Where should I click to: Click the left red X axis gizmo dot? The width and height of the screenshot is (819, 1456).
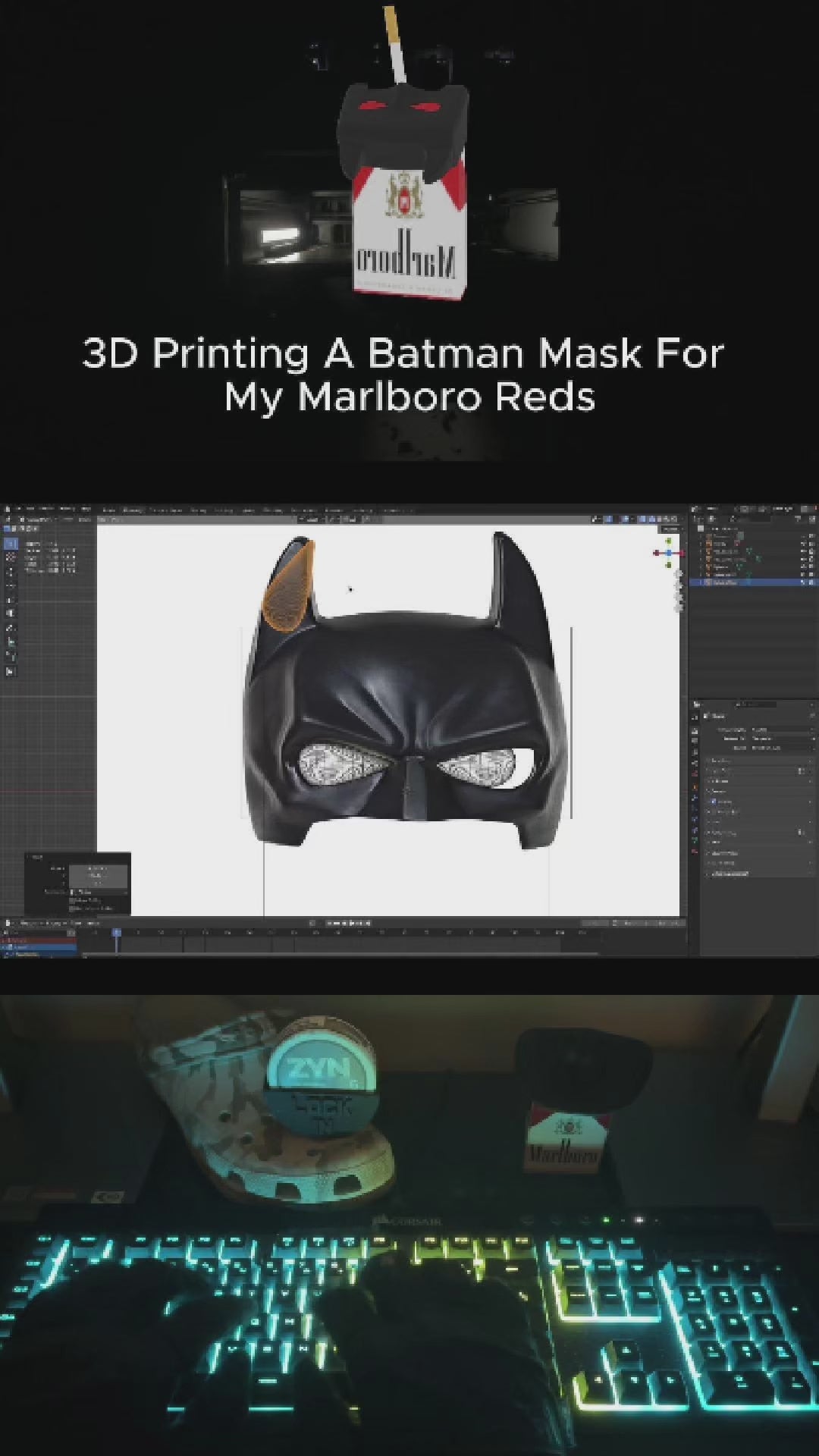point(657,553)
